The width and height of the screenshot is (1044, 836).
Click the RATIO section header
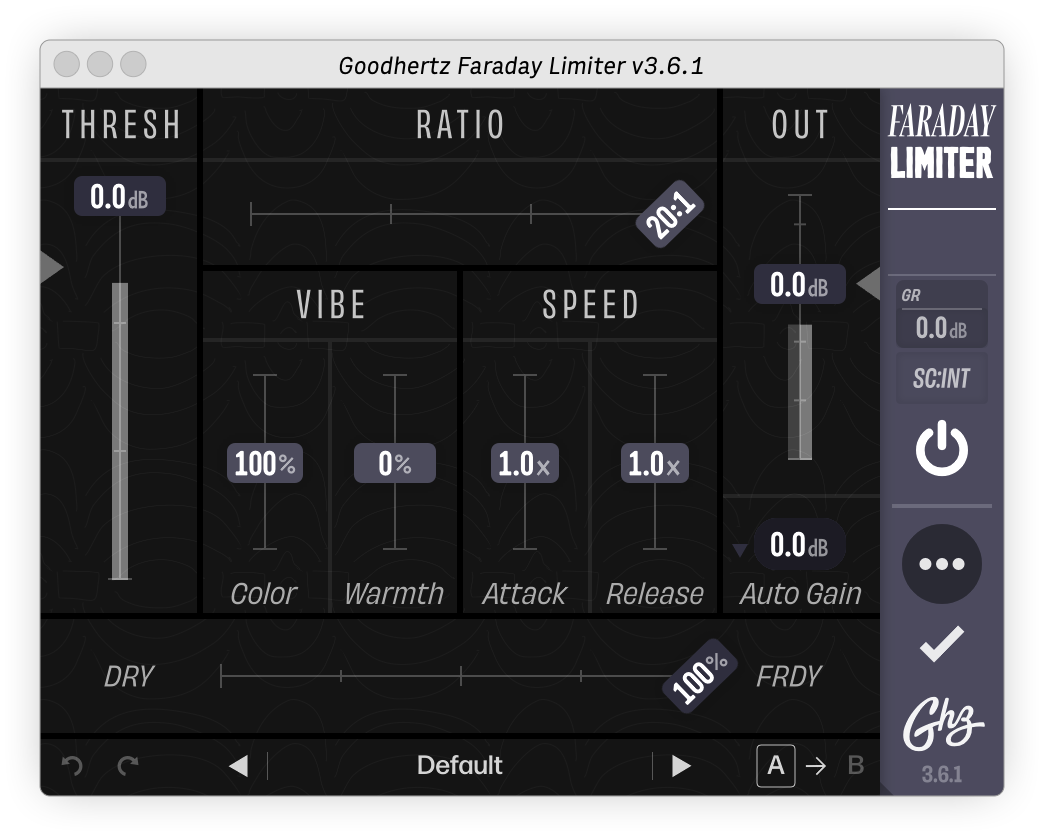click(460, 124)
